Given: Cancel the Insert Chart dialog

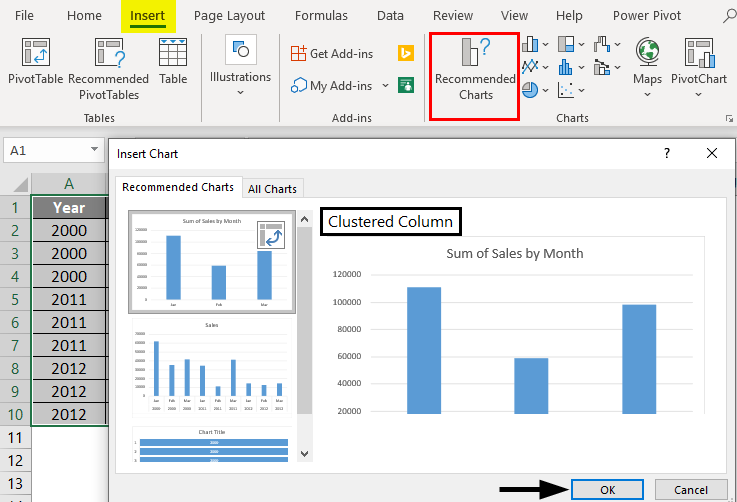Looking at the screenshot, I should 690,490.
